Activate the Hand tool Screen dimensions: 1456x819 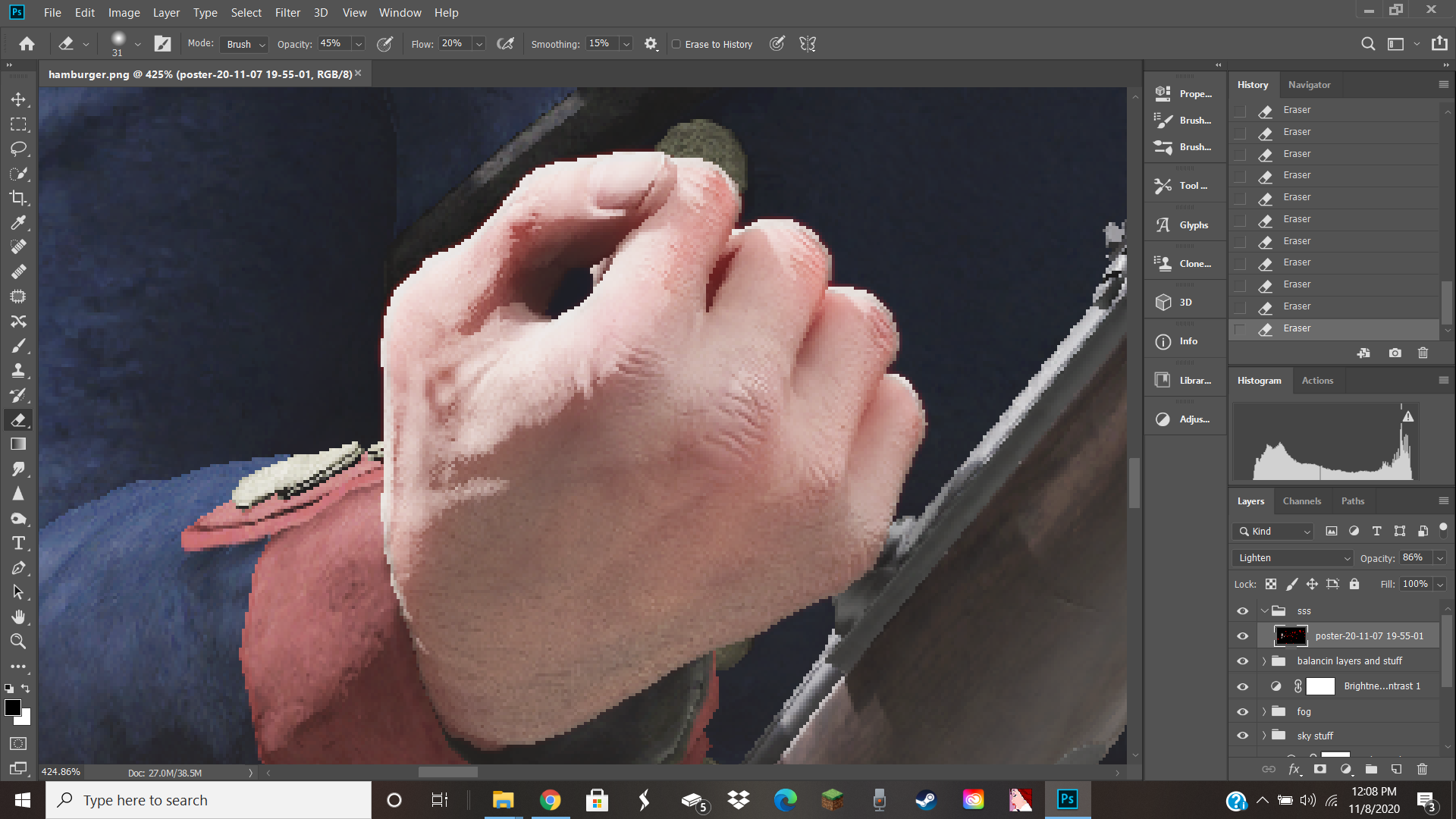coord(18,617)
